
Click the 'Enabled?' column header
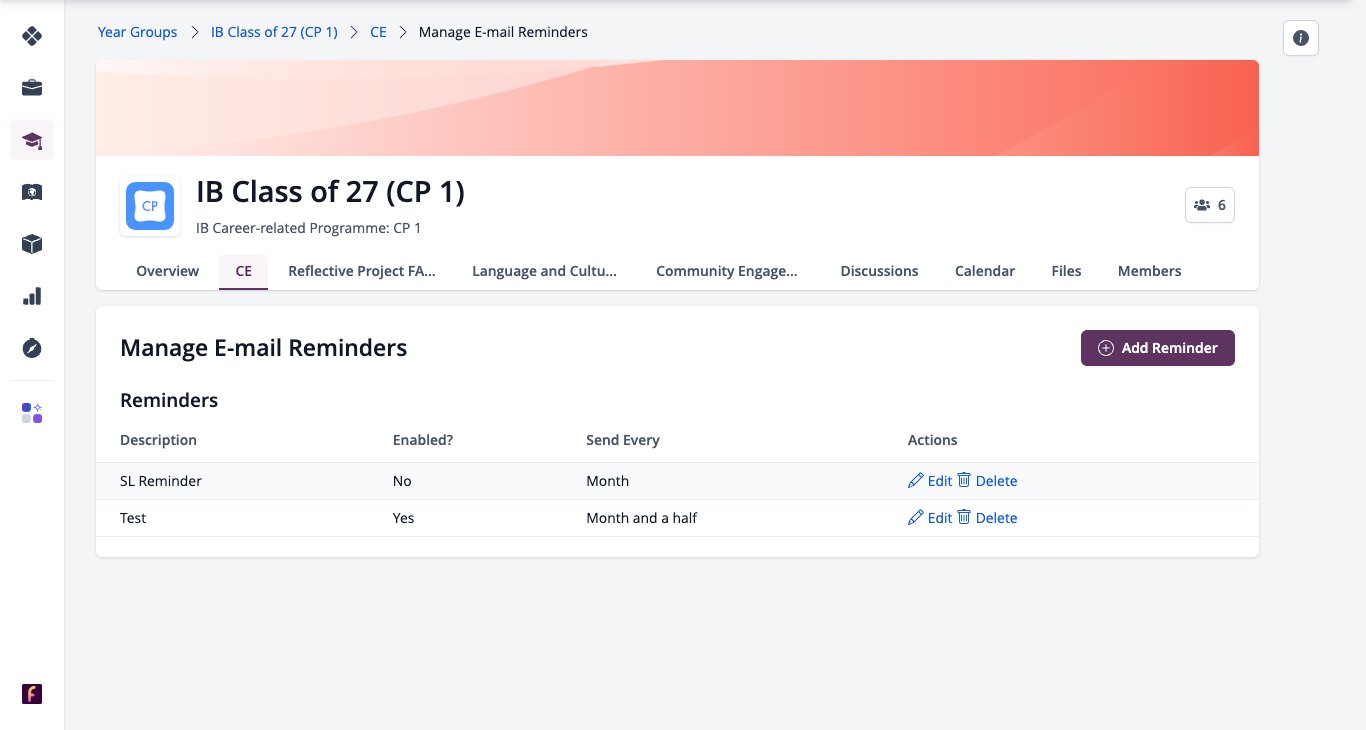tap(423, 440)
